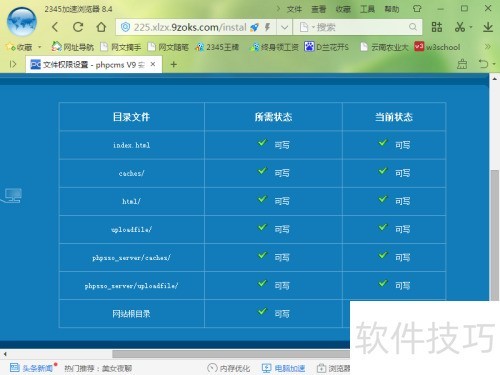
Task: Click the scroll up arrow of vertical scrollbar
Action: pyautogui.click(x=495, y=79)
